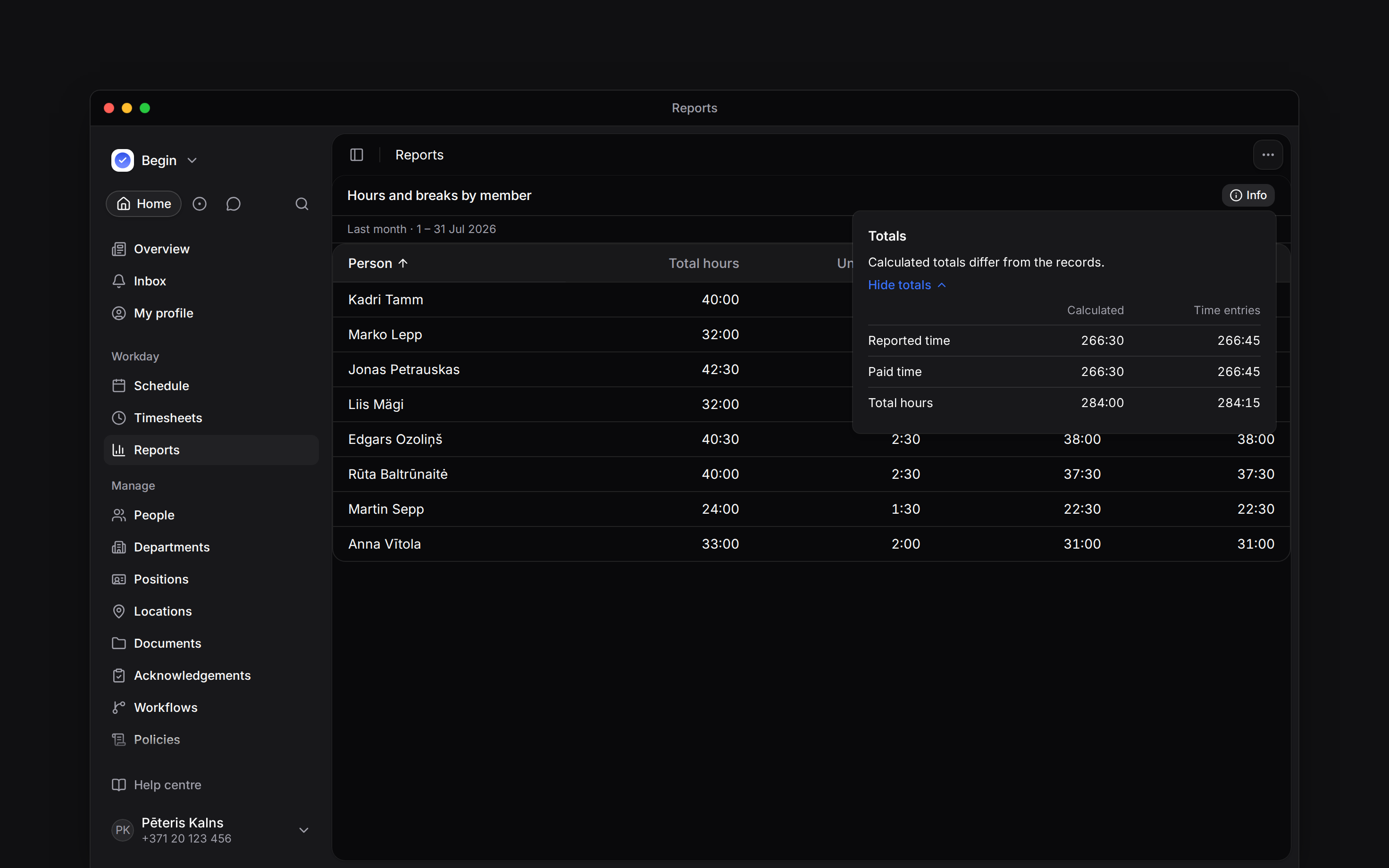Click the date range Last month filter
Viewport: 1389px width, 868px height.
[421, 229]
